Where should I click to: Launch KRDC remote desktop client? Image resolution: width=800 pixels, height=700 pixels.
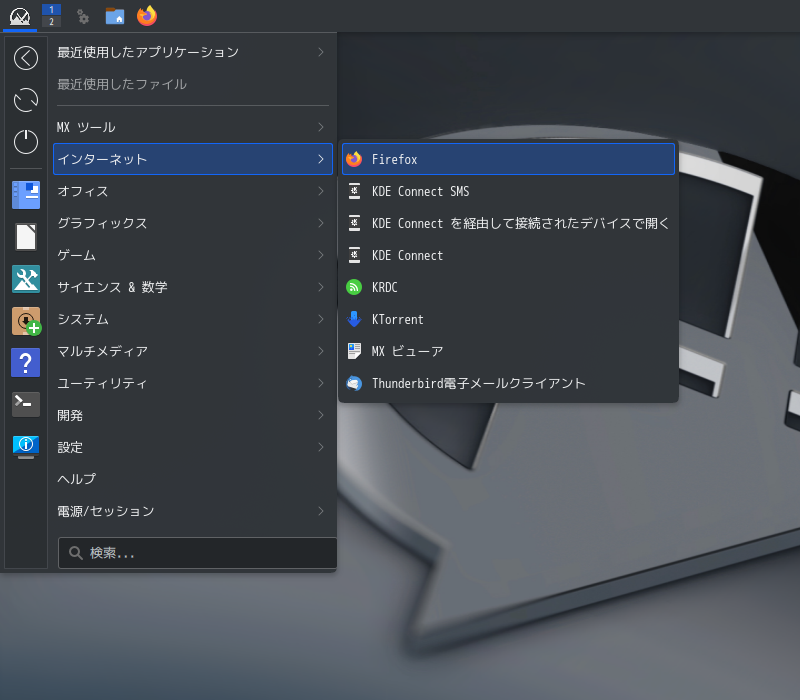pos(508,287)
